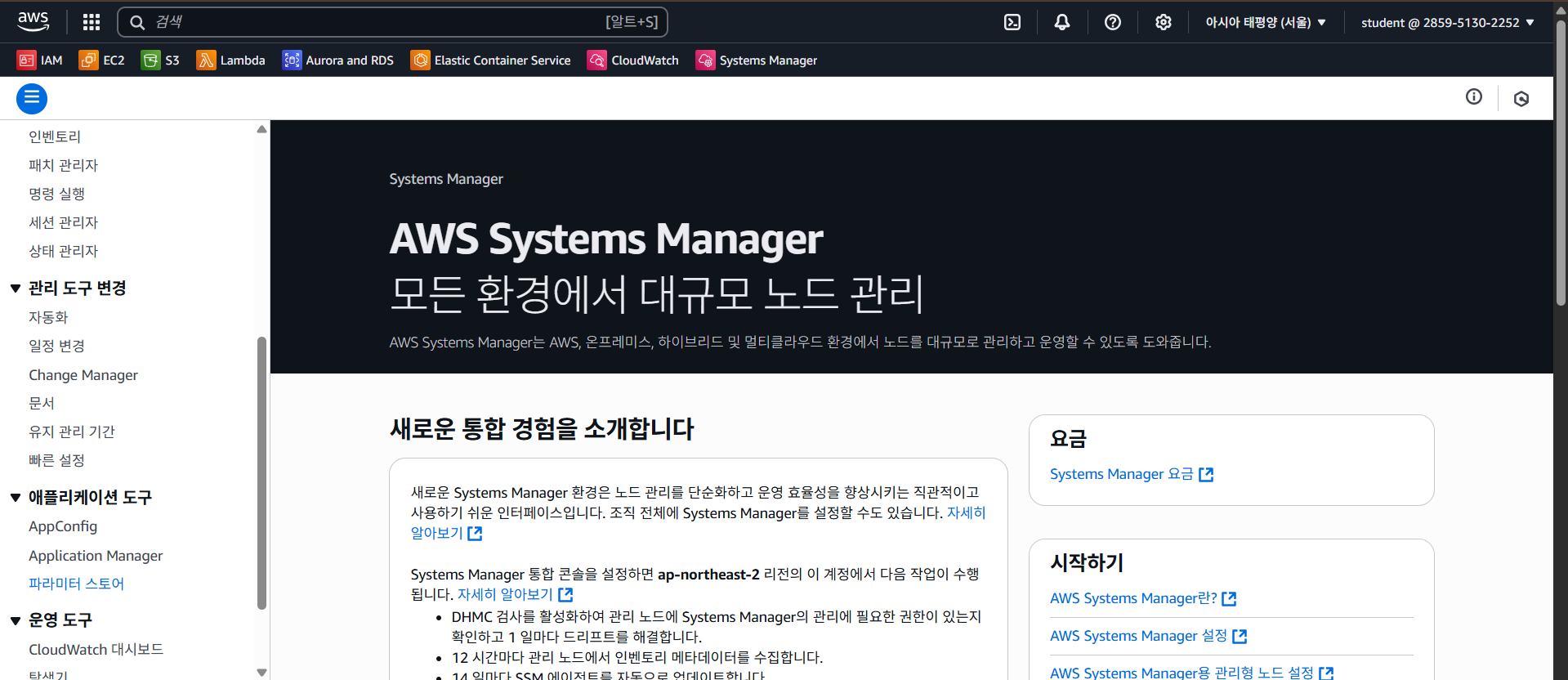Open the S3 shortcut icon

tap(150, 60)
